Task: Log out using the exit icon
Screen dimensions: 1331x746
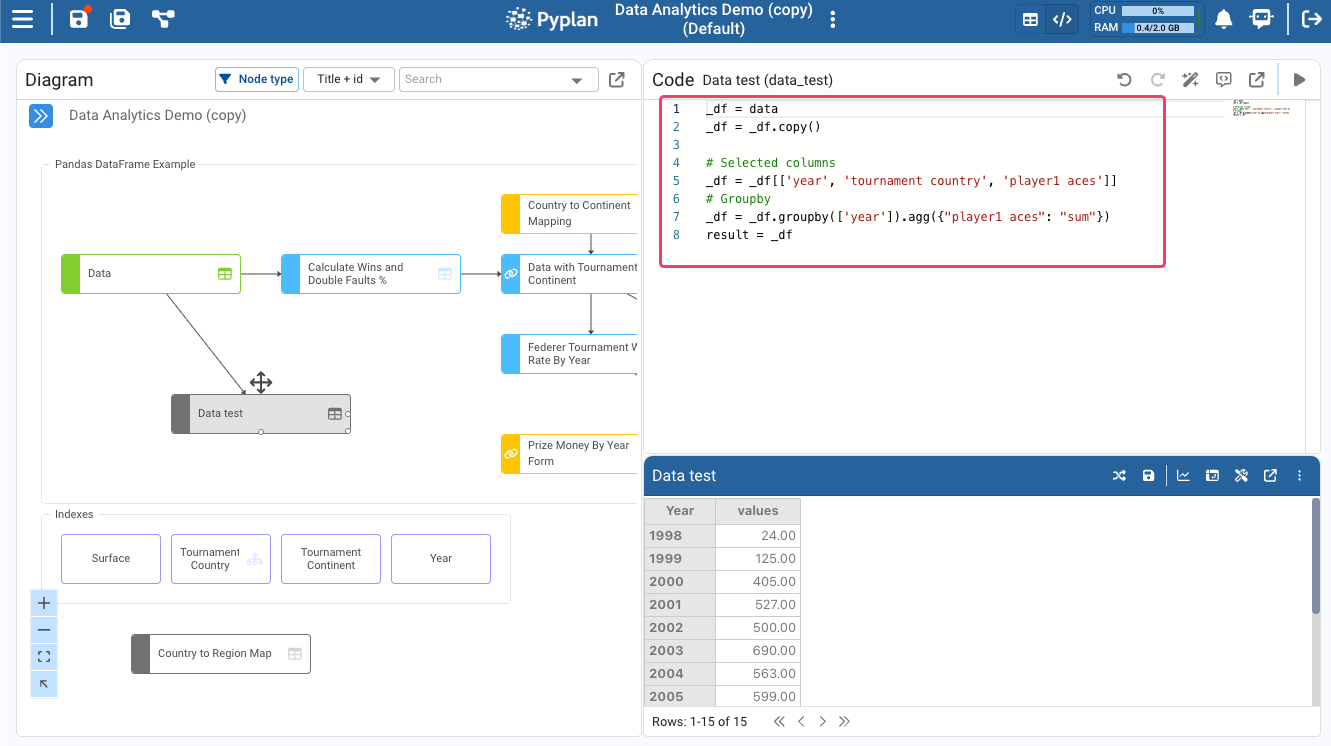Action: coord(1311,19)
